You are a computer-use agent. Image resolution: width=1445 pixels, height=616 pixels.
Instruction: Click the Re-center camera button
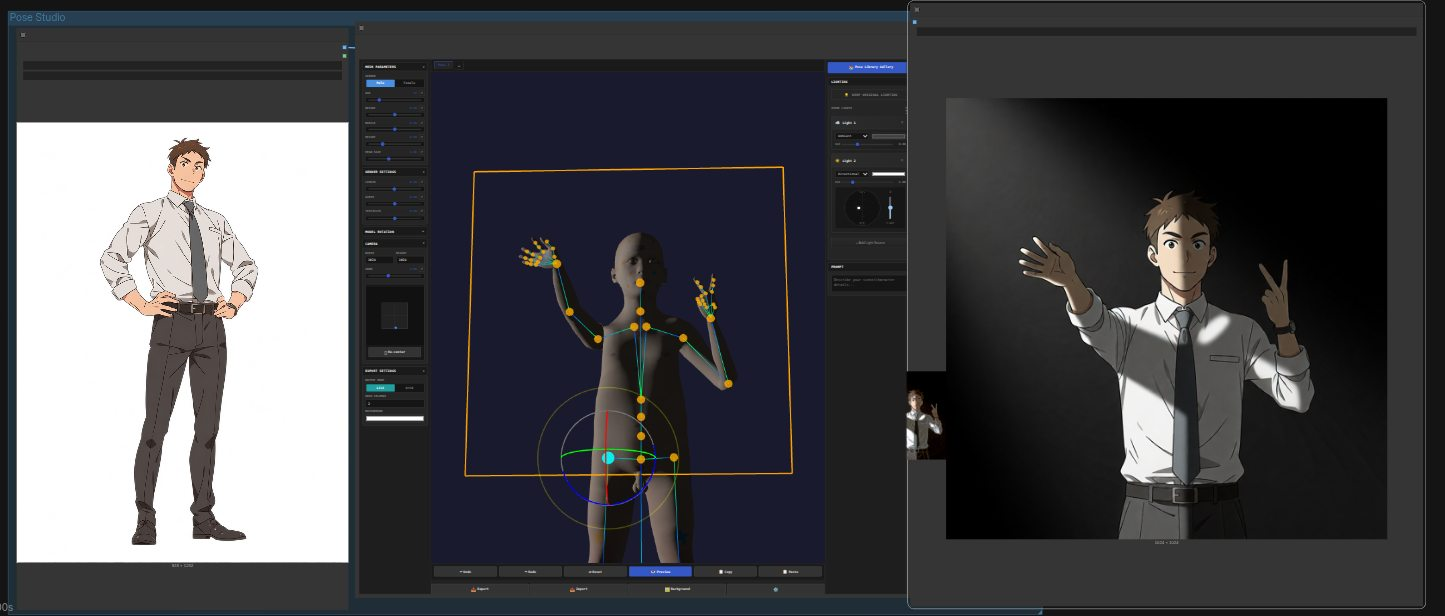(394, 352)
